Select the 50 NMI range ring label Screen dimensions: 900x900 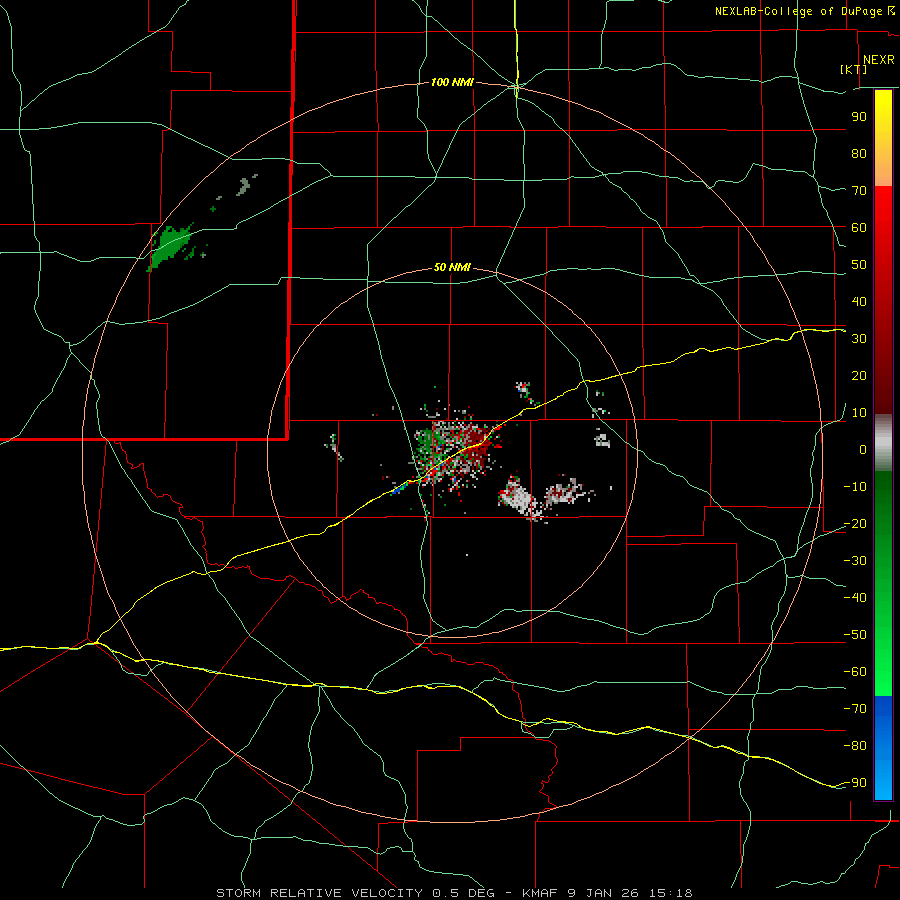click(452, 267)
